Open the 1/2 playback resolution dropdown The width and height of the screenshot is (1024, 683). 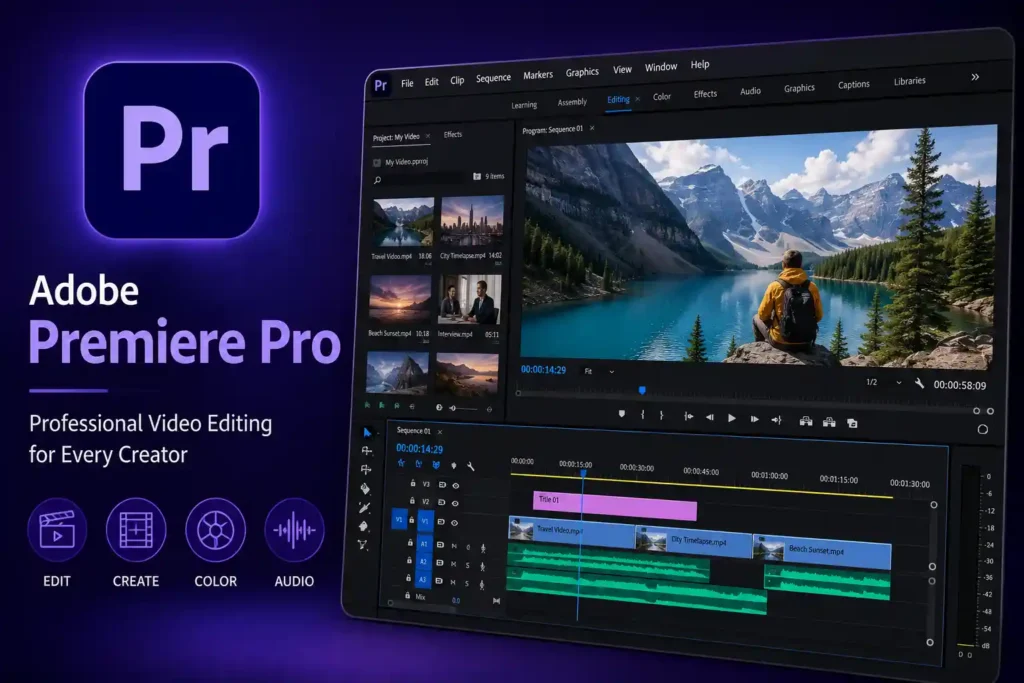[x=883, y=382]
